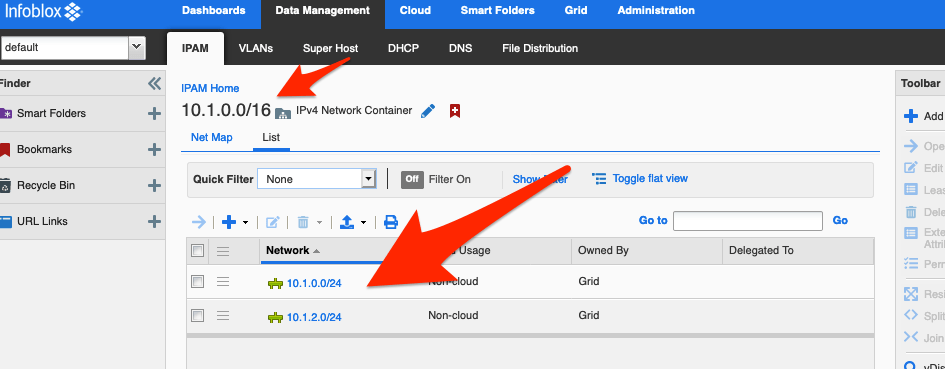Click Toggle flat view
This screenshot has width=945, height=369.
(x=640, y=178)
